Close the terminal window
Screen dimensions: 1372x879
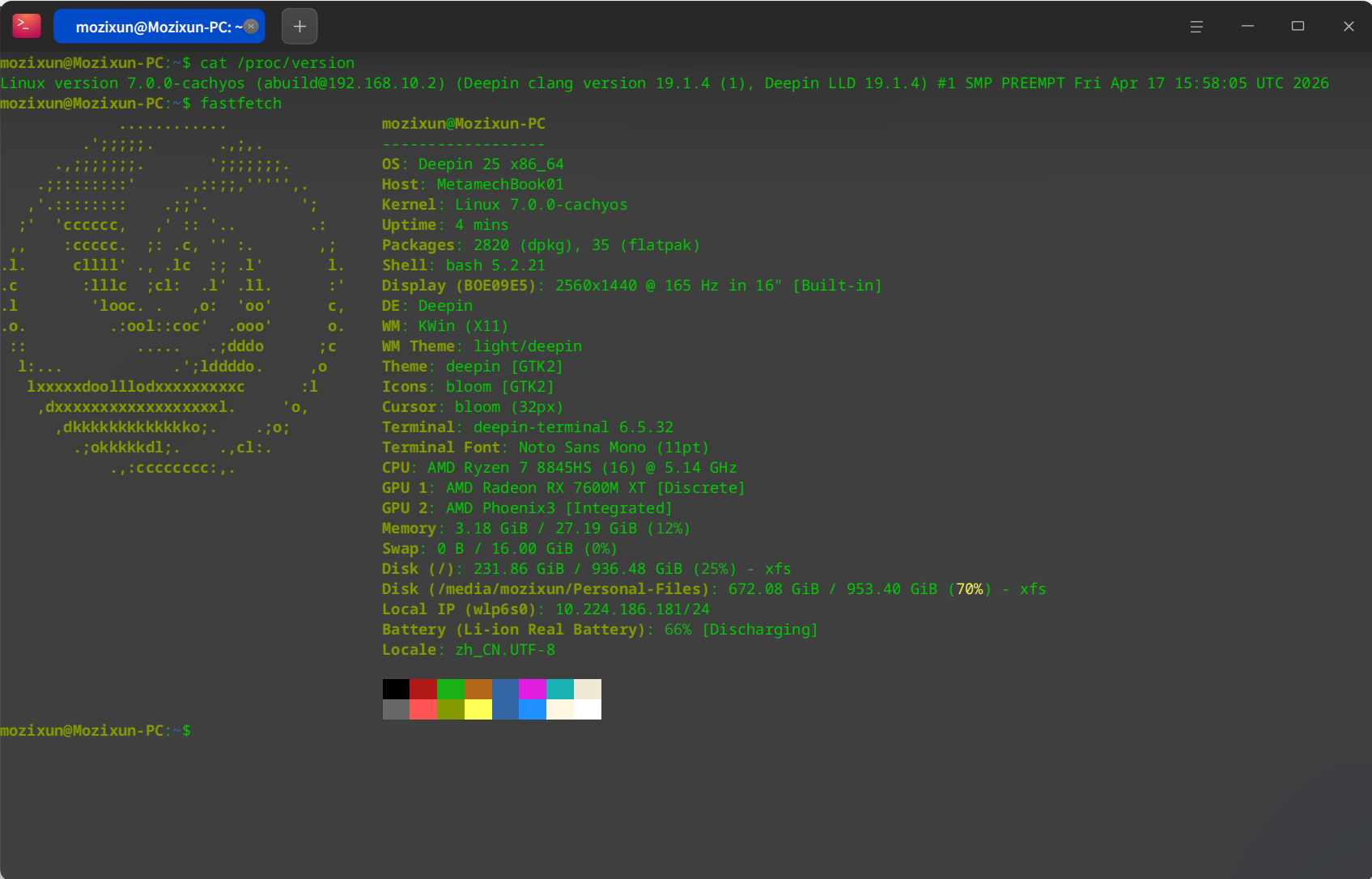(1349, 27)
